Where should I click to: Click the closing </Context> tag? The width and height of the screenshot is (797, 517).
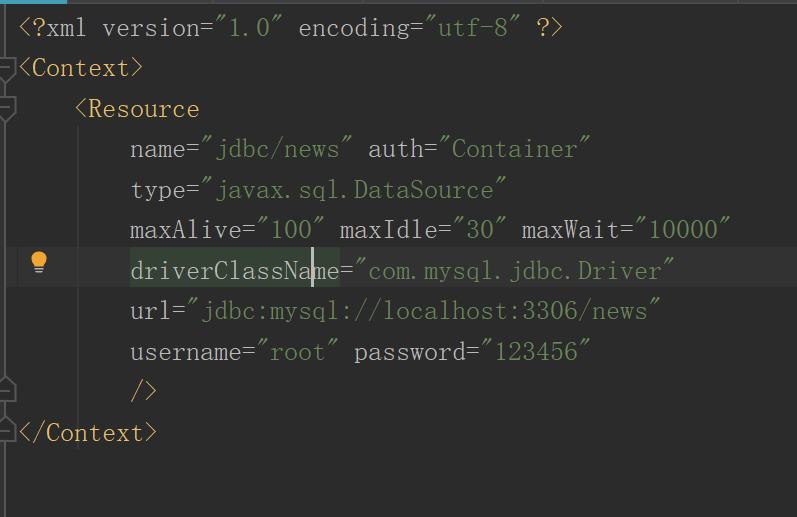(x=88, y=433)
